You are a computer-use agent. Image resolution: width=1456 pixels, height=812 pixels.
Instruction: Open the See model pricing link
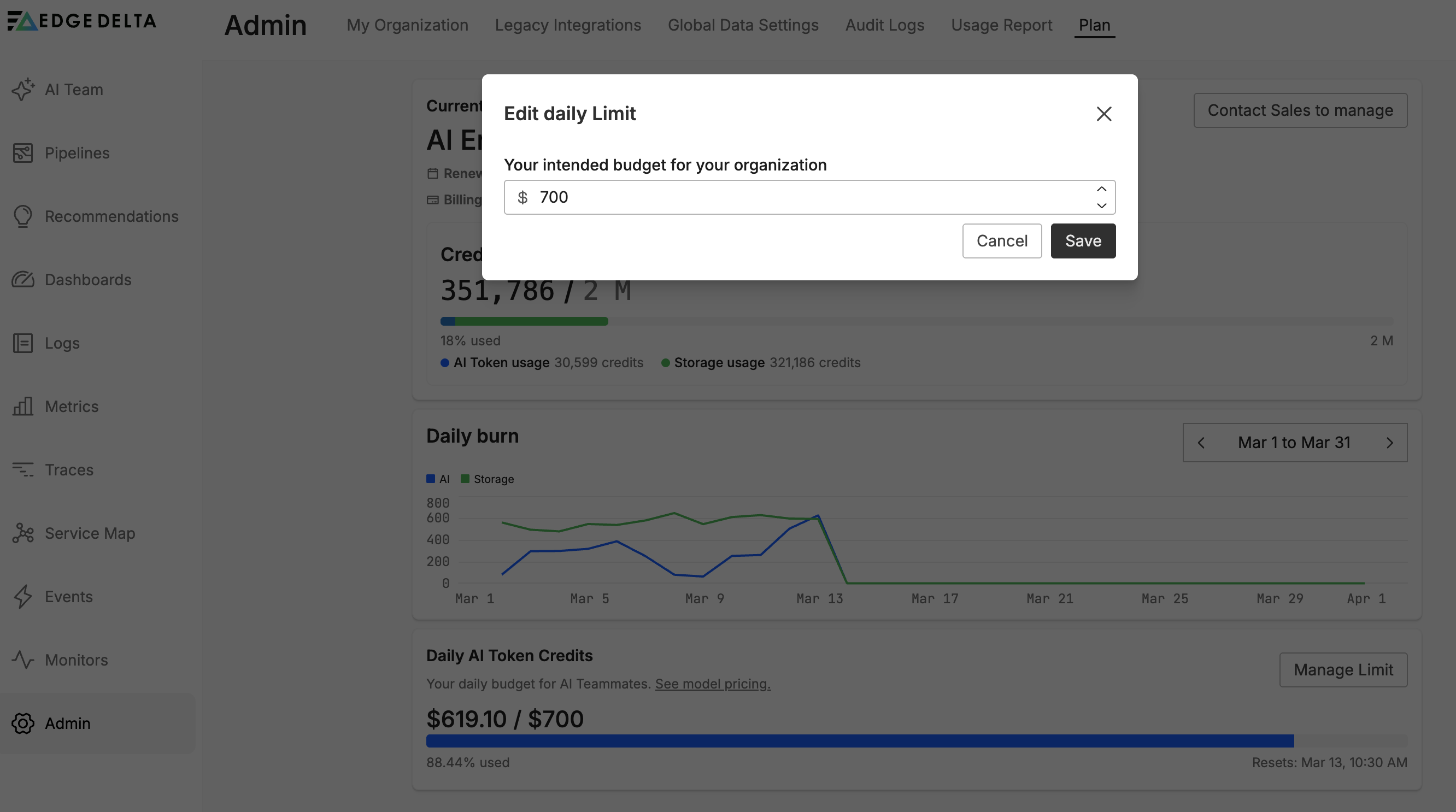(x=712, y=684)
